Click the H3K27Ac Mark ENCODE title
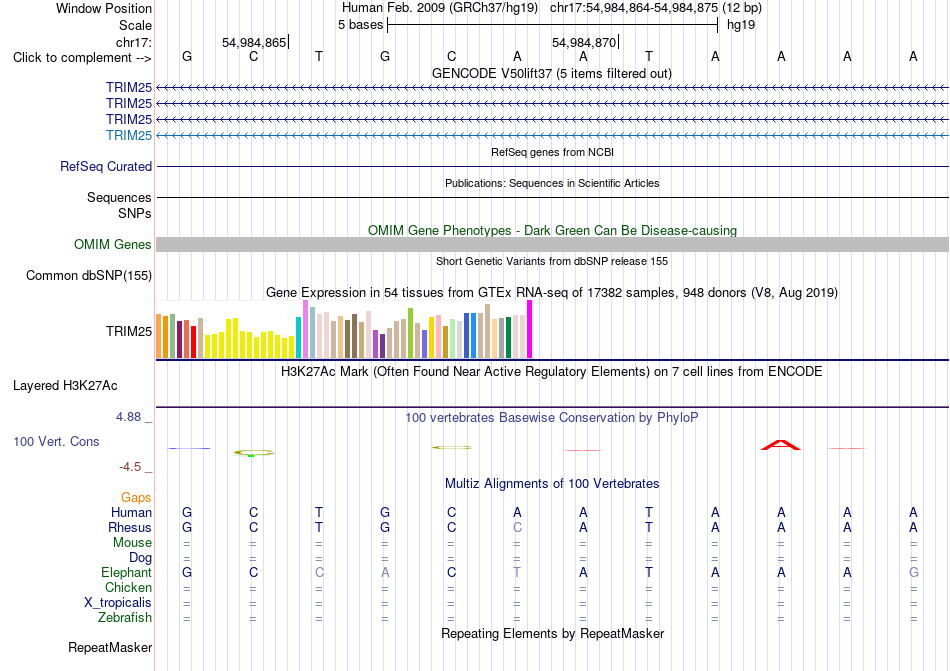This screenshot has width=950, height=671. click(552, 372)
